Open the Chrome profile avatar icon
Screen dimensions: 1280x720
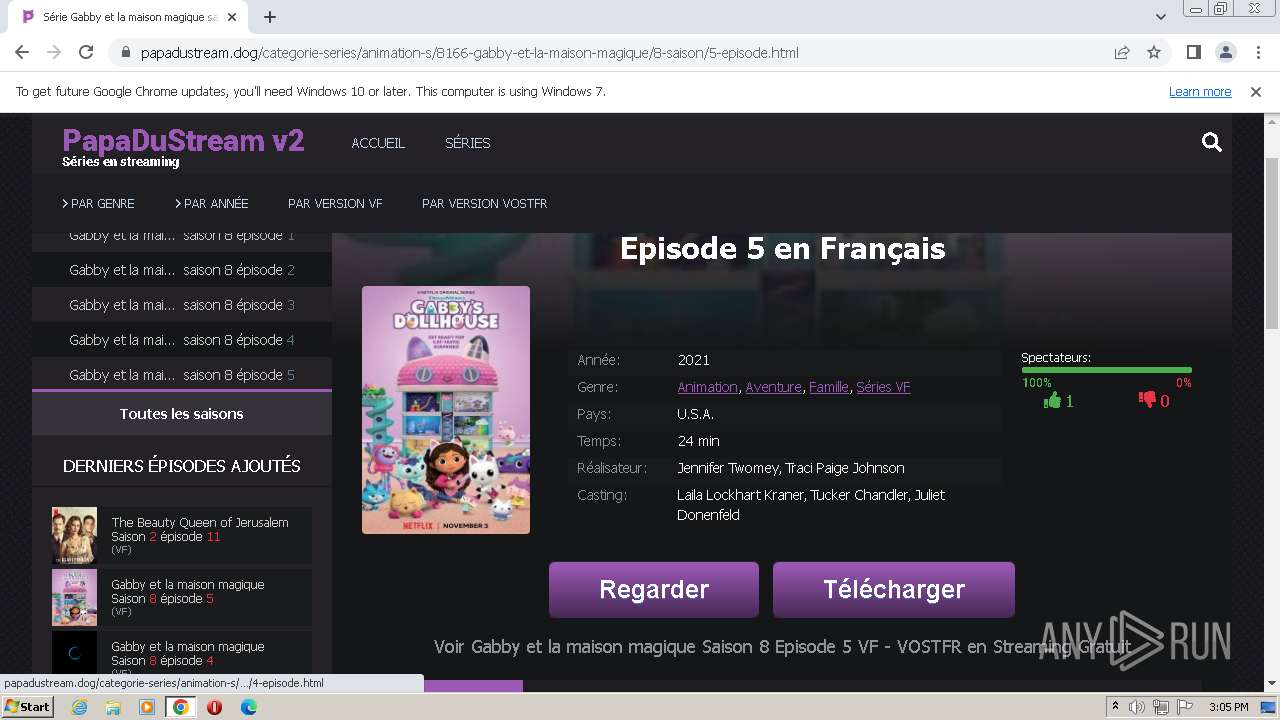[1225, 52]
